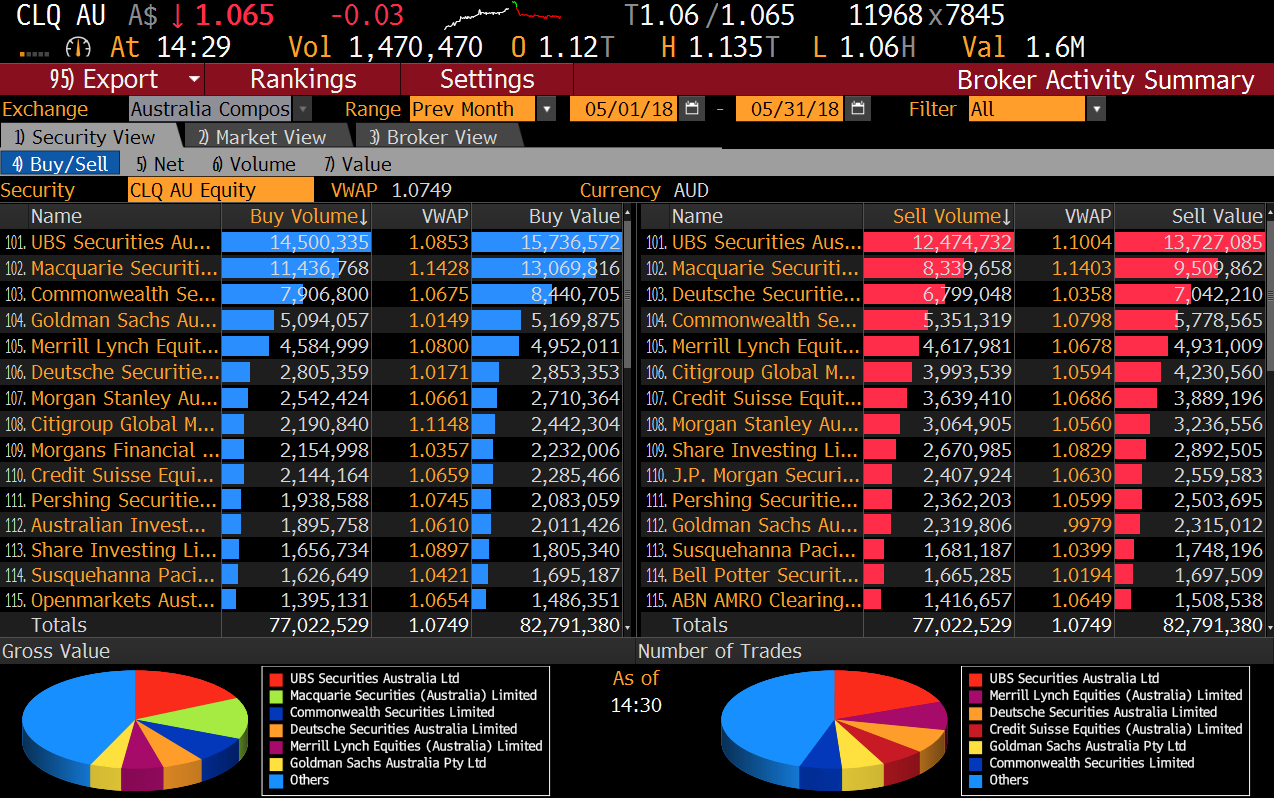Screen dimensions: 1274x798
Task: Open the Filter All dropdown arrow
Action: pyautogui.click(x=1096, y=109)
